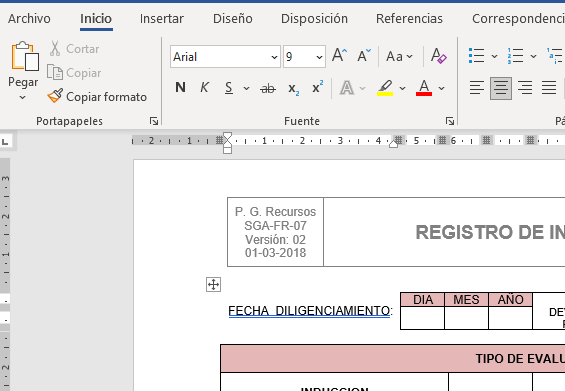
Task: Apply yellow text highlight color
Action: (385, 88)
